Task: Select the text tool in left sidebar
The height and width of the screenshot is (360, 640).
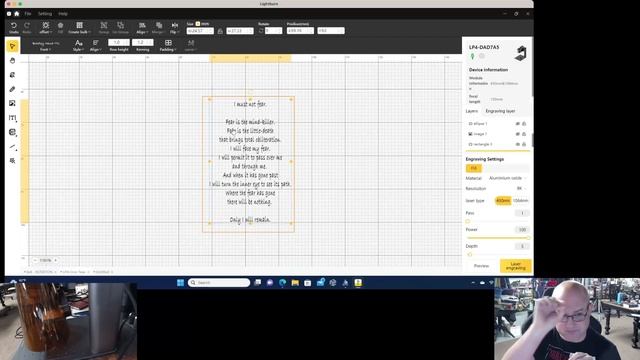Action: [12, 118]
